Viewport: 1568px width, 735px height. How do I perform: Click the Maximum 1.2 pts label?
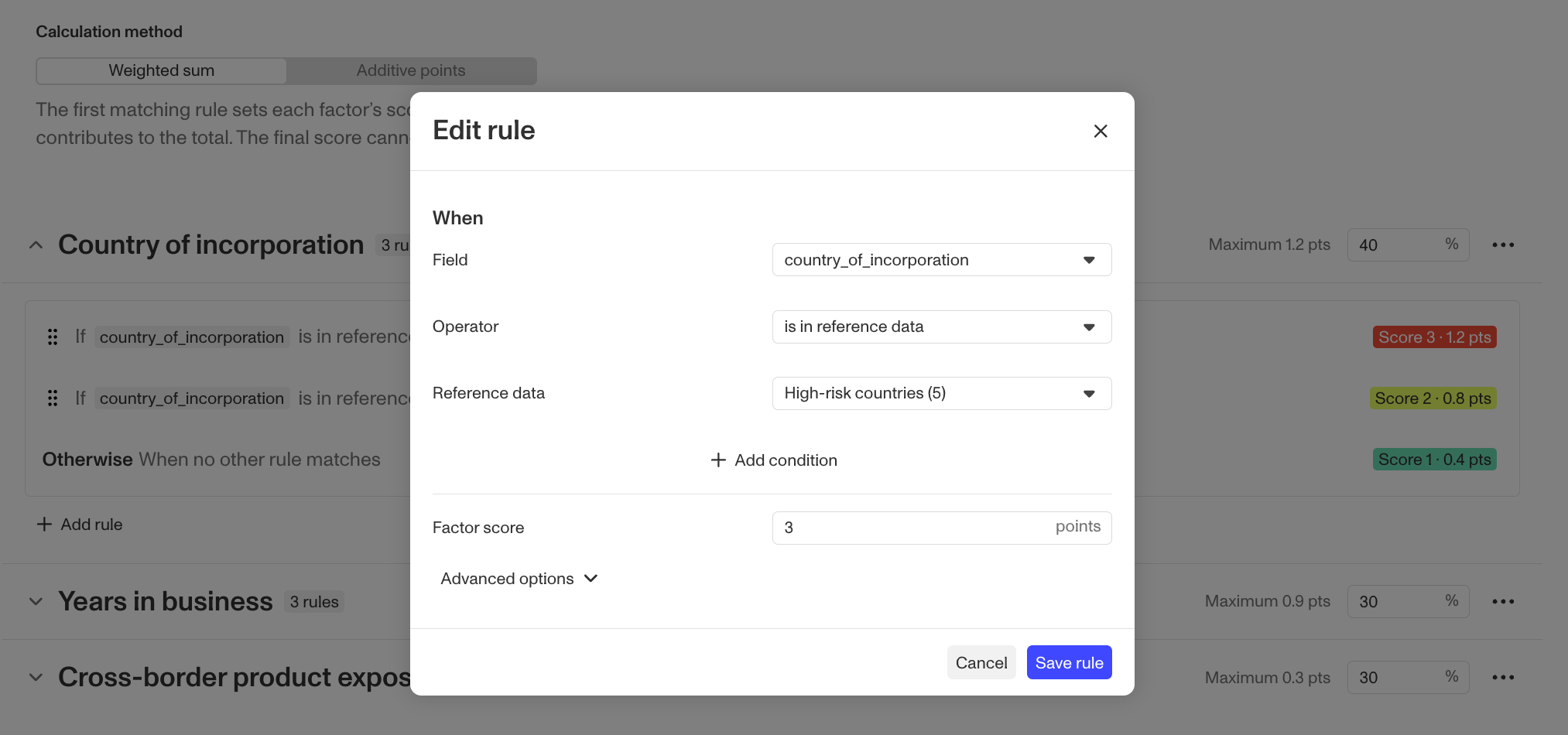click(x=1269, y=244)
